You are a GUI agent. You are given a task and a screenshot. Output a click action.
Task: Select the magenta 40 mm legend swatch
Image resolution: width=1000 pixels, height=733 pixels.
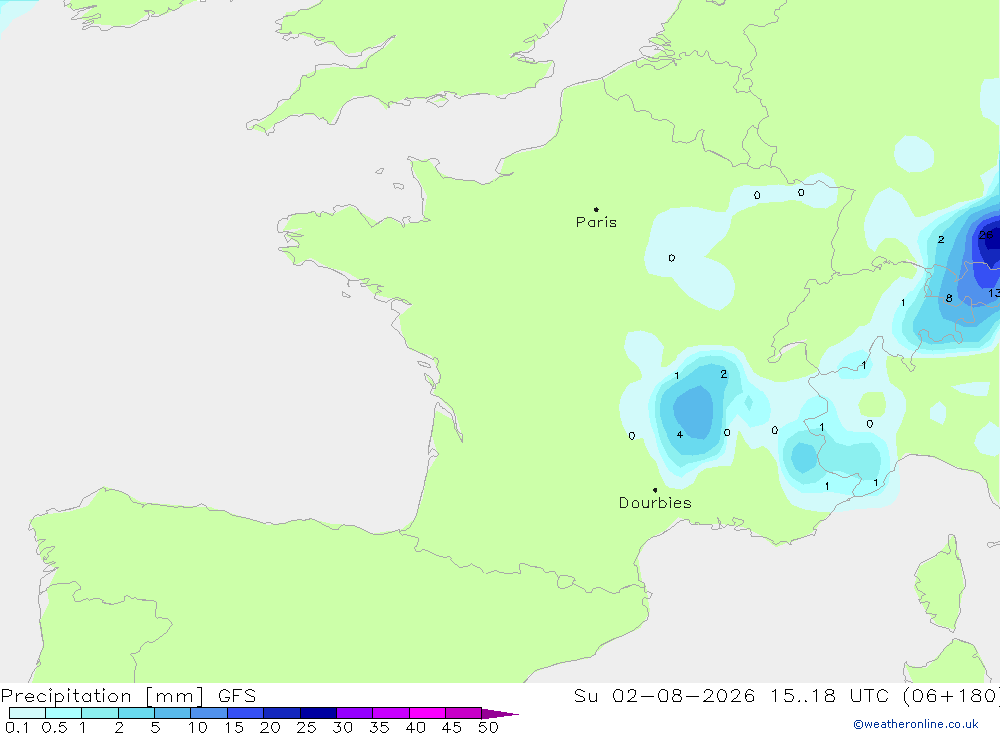pos(427,713)
